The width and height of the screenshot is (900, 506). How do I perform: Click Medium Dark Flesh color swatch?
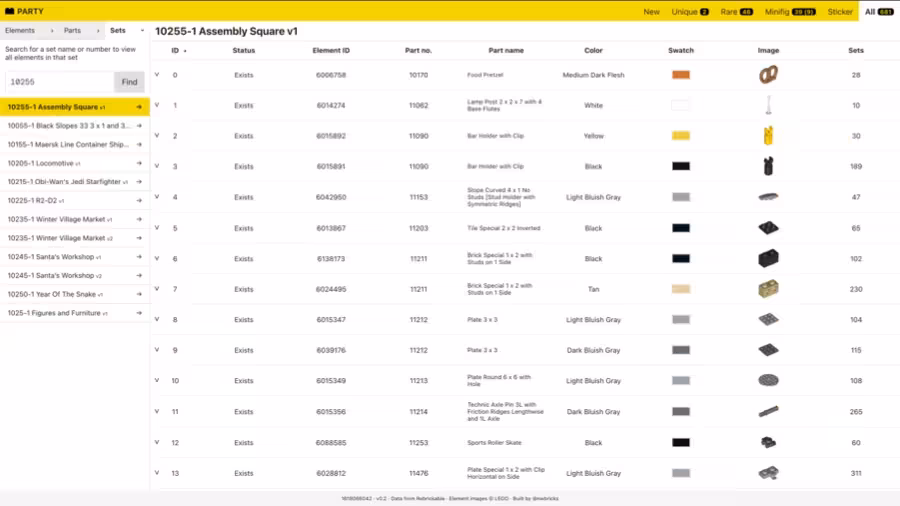(x=681, y=75)
